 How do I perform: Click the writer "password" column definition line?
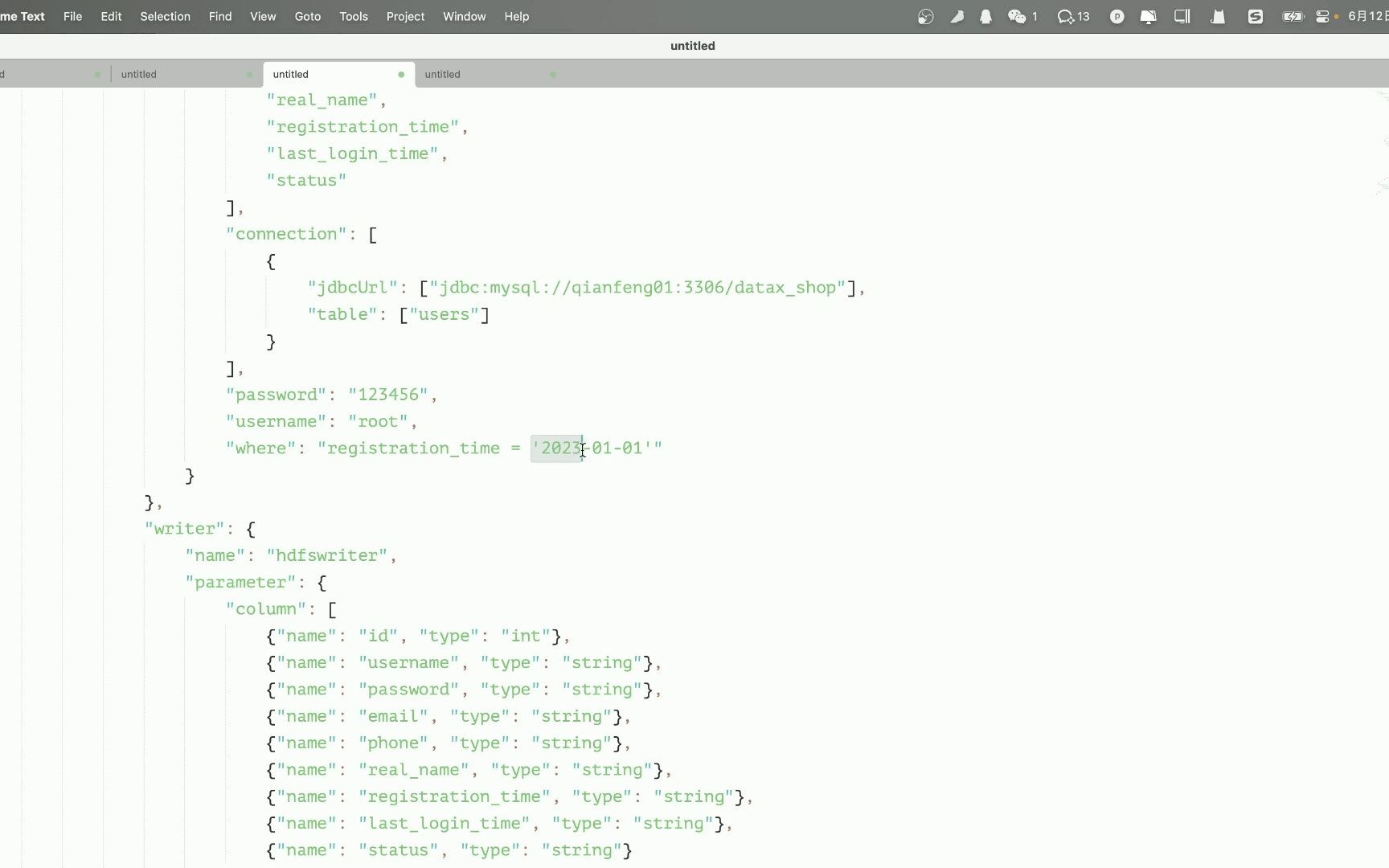click(464, 690)
